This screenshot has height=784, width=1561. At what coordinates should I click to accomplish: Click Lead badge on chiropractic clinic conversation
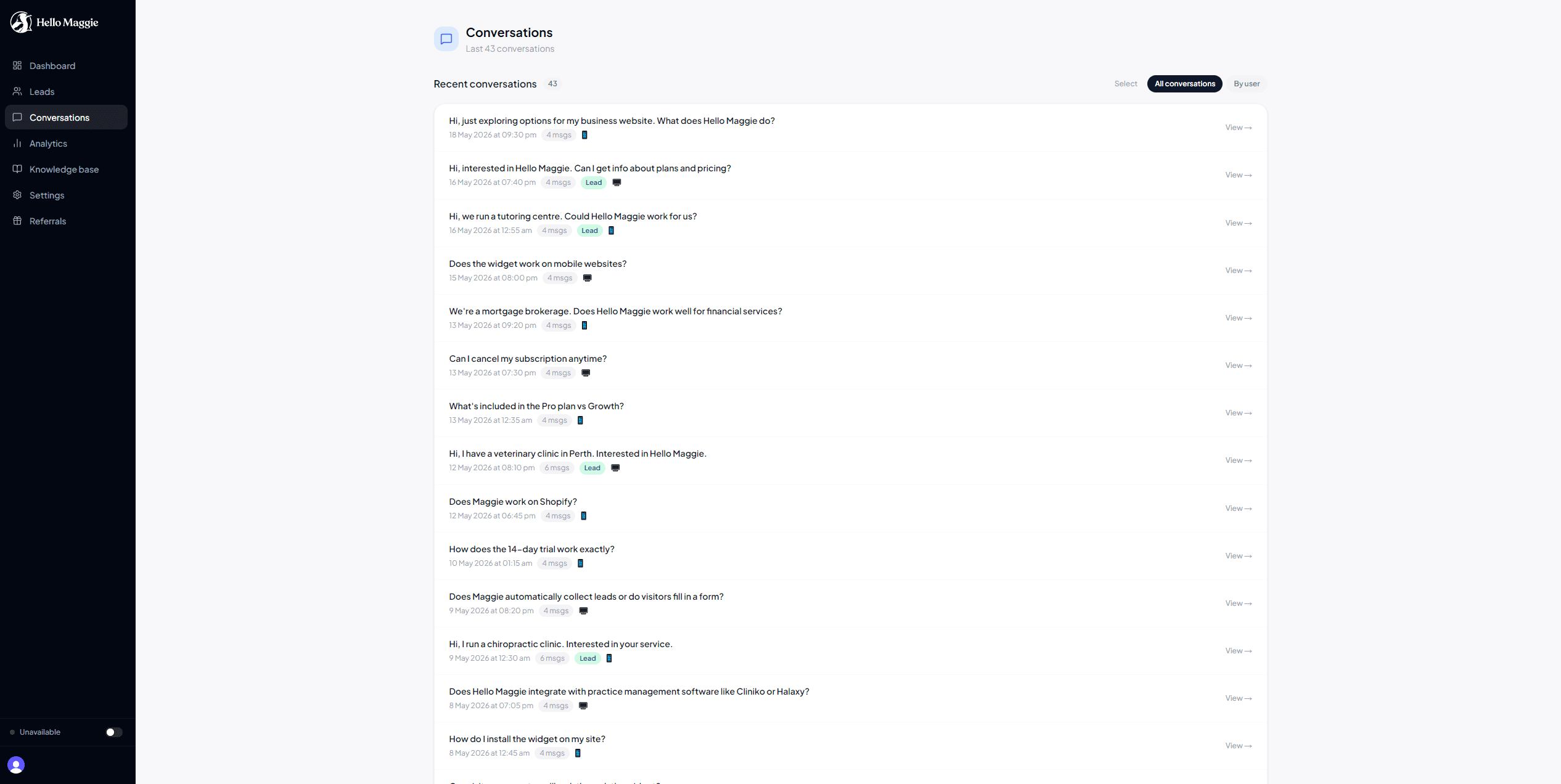coord(588,658)
